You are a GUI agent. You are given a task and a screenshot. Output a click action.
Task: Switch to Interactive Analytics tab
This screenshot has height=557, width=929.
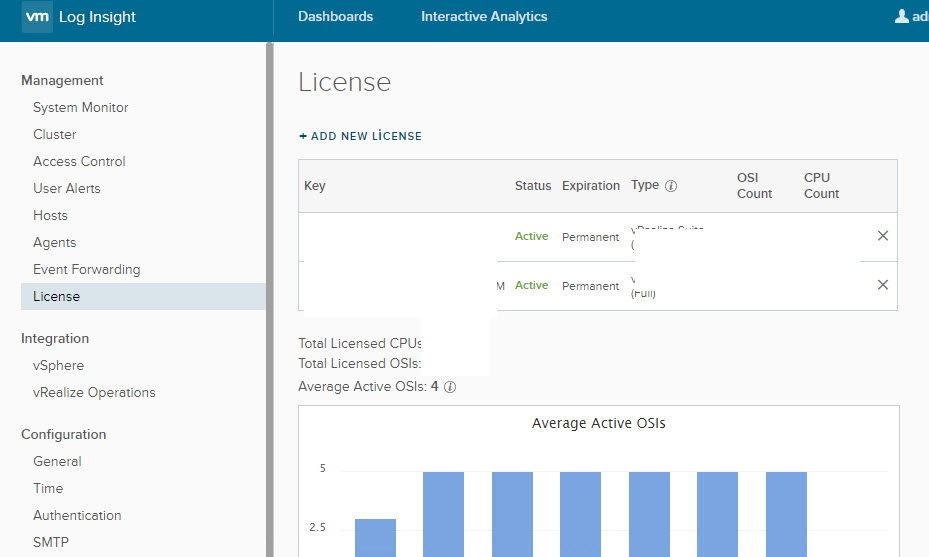[x=484, y=17]
